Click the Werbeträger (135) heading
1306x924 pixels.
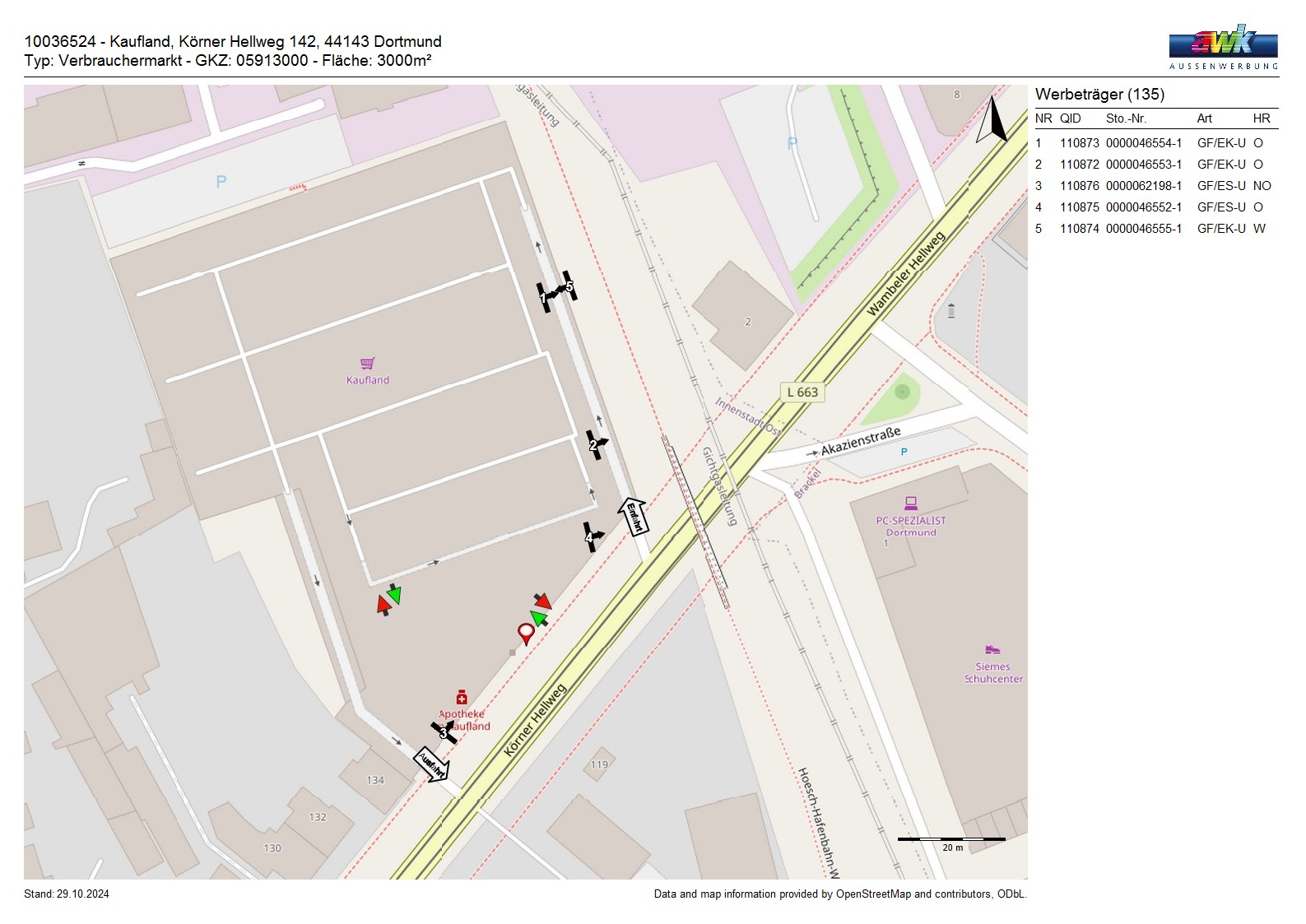(x=1099, y=95)
